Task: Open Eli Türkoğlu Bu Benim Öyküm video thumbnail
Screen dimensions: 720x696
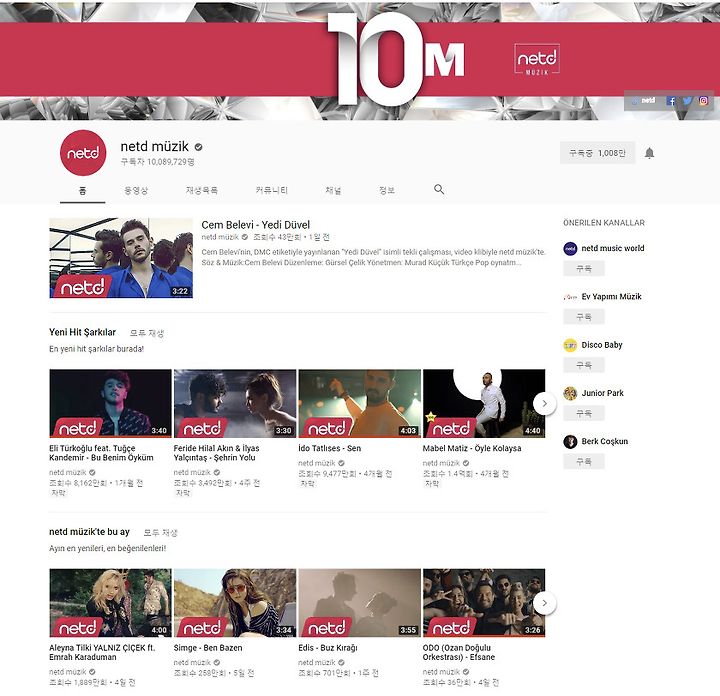Action: pyautogui.click(x=110, y=403)
